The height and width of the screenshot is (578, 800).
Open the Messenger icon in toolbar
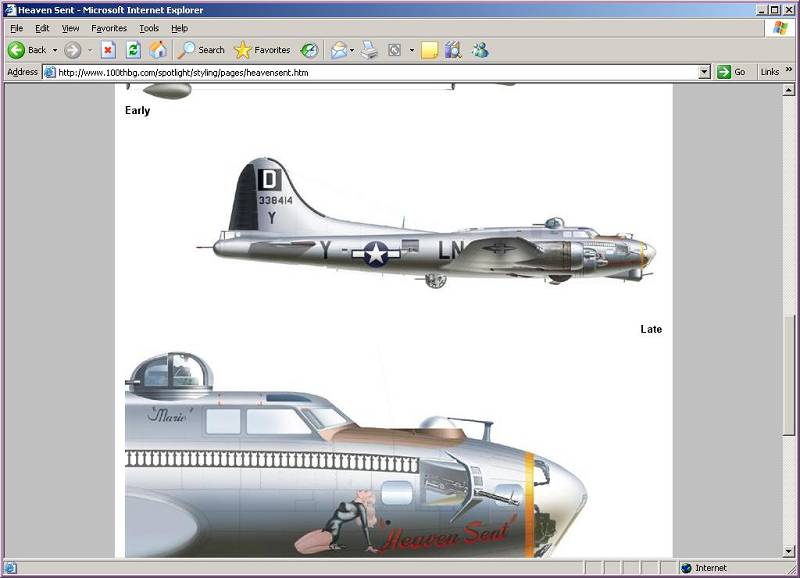[x=480, y=50]
